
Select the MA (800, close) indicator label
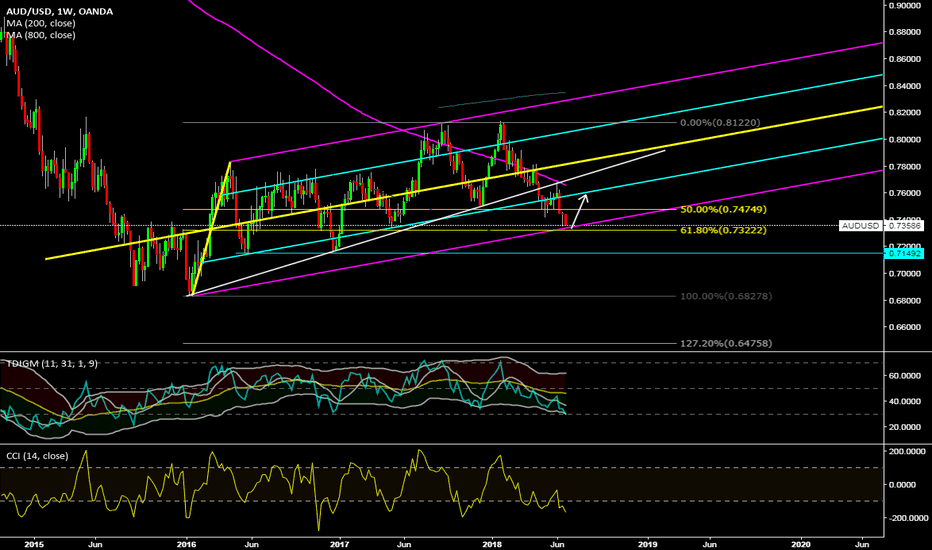[40, 35]
